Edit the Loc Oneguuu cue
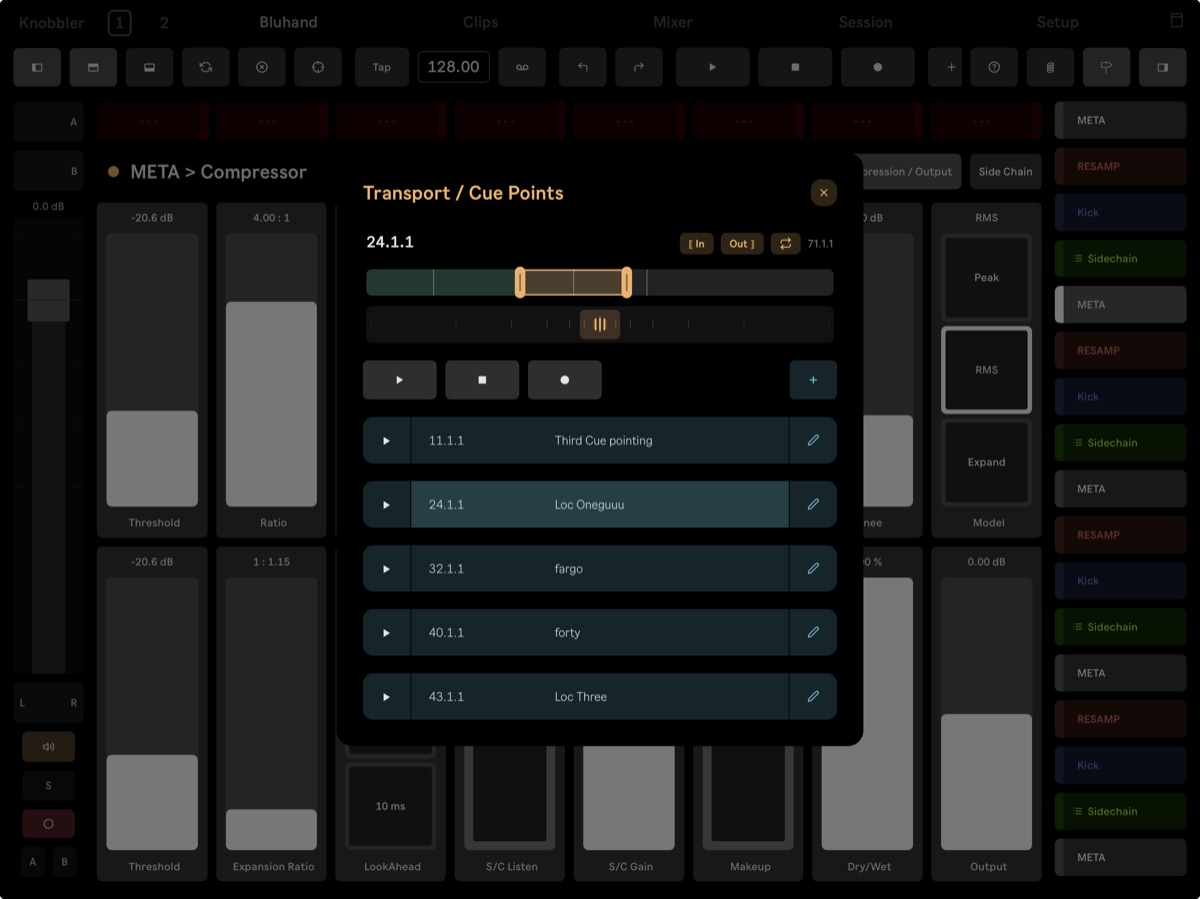 pos(813,504)
